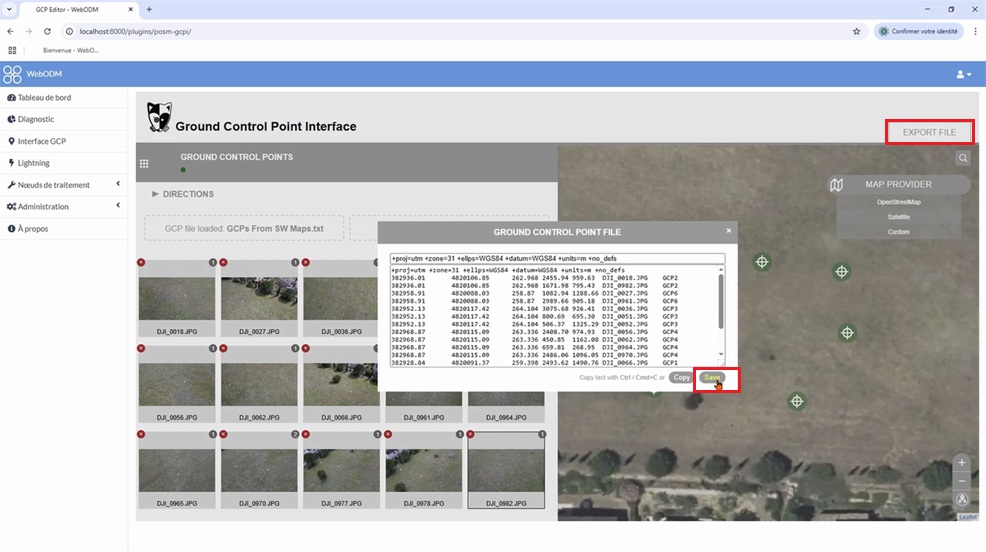Open a new browser tab
This screenshot has width=986, height=552.
click(149, 9)
